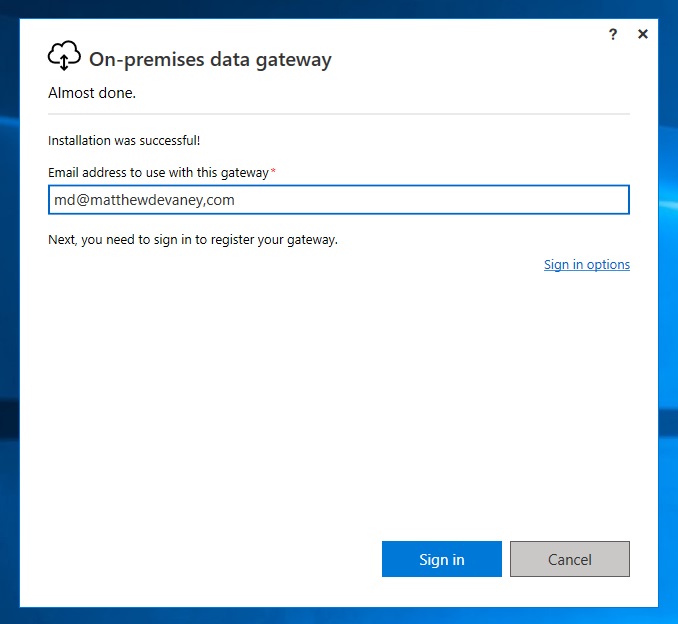Click the Installation was successful message
This screenshot has width=678, height=624.
[124, 141]
